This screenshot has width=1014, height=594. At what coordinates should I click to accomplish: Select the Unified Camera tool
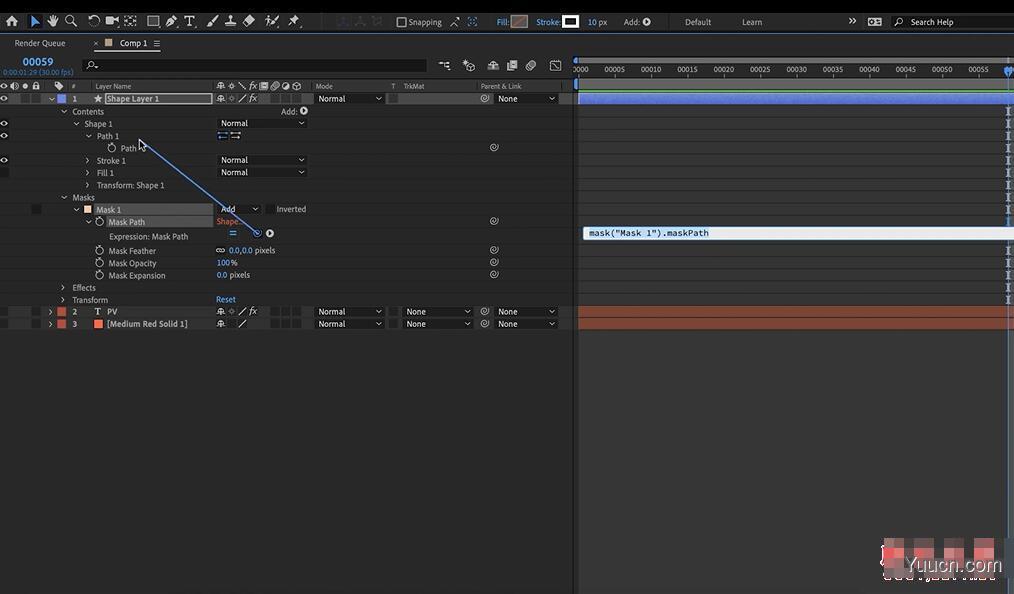pyautogui.click(x=113, y=21)
